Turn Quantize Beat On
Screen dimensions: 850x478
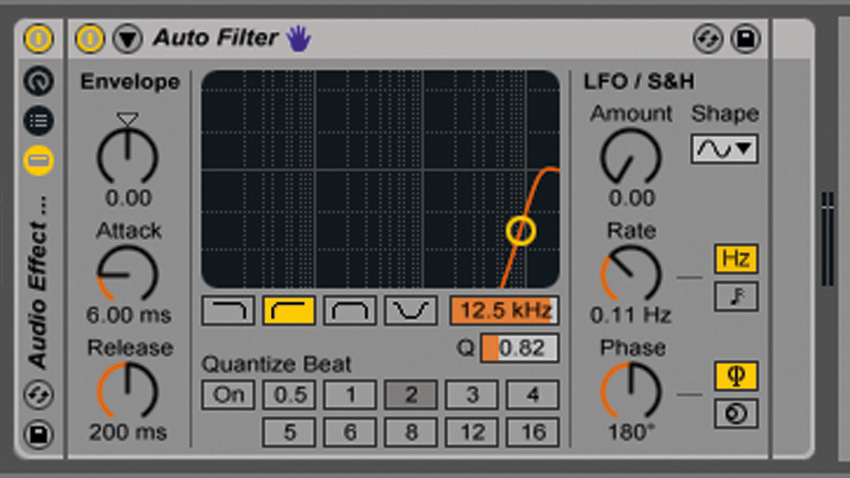point(228,395)
